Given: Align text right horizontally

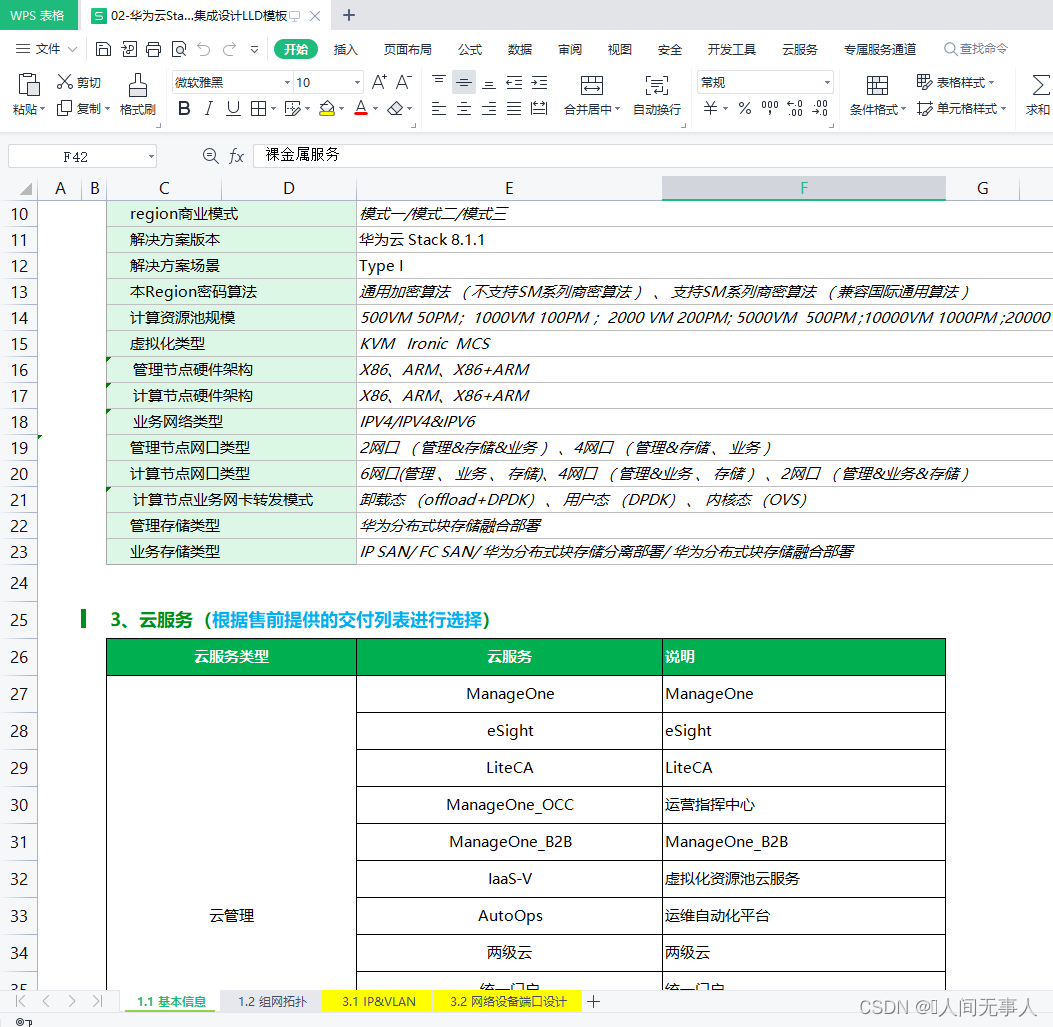Looking at the screenshot, I should point(489,108).
